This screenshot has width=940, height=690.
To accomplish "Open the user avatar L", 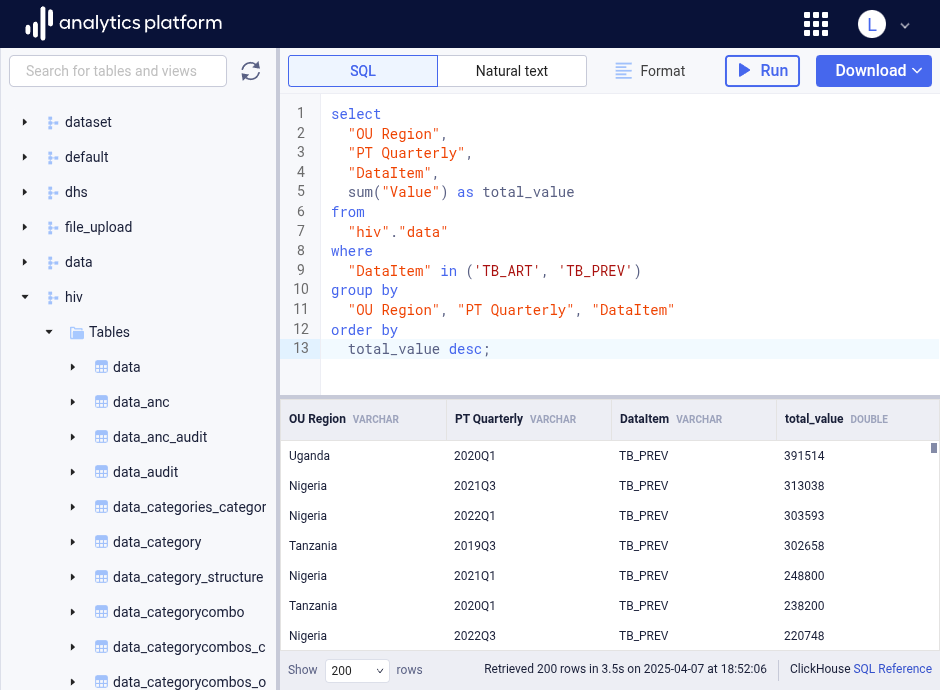I will pos(872,25).
